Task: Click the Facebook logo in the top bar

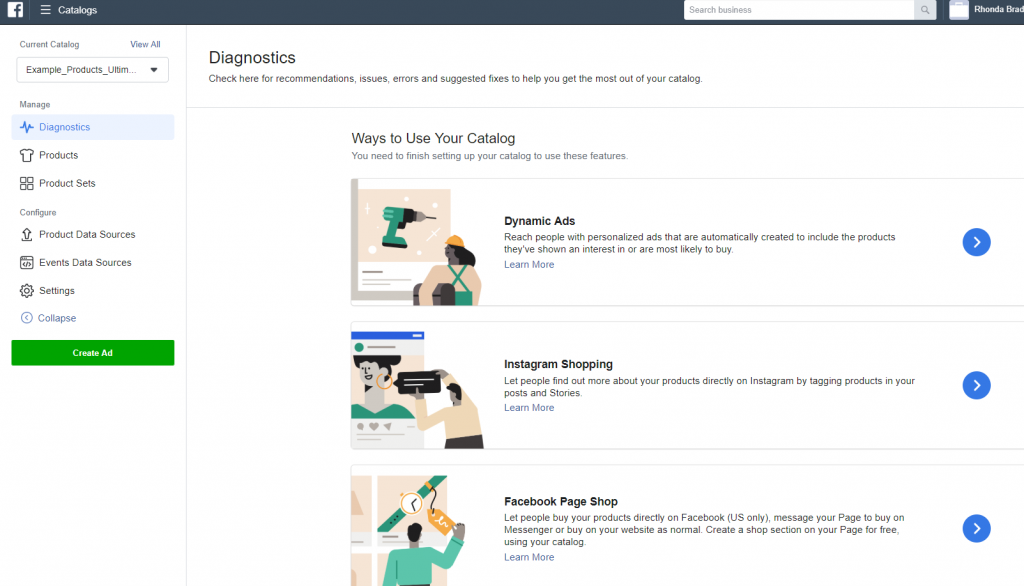Action: click(14, 10)
